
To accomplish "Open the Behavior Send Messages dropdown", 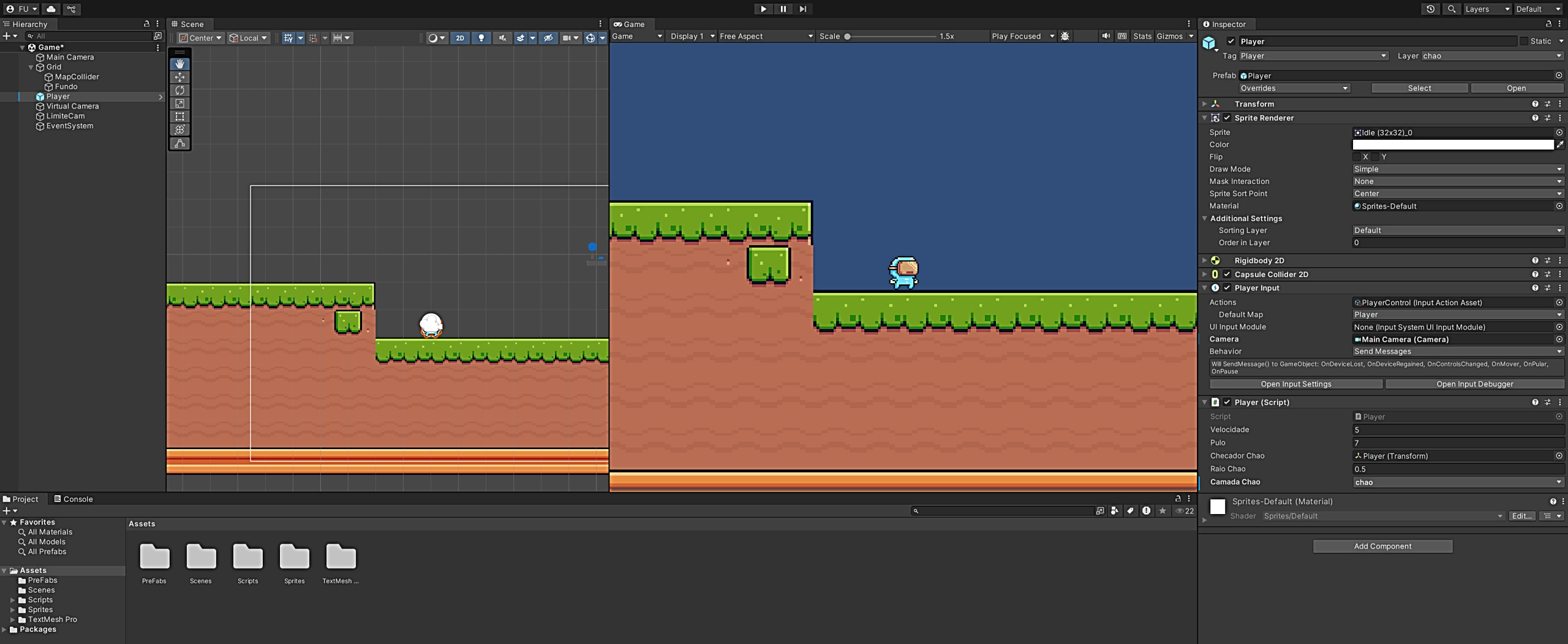I will pyautogui.click(x=1457, y=352).
